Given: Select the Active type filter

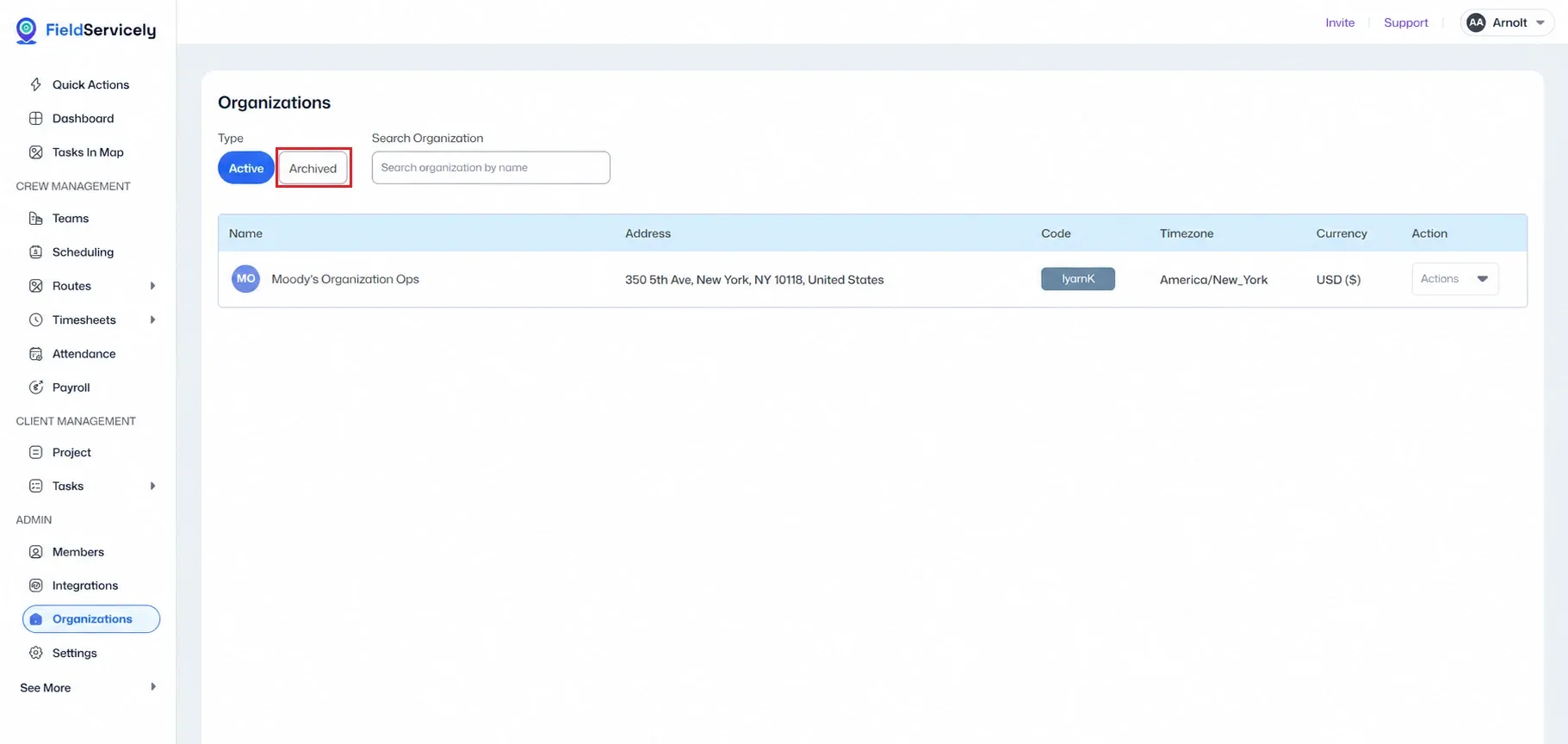Looking at the screenshot, I should [245, 168].
